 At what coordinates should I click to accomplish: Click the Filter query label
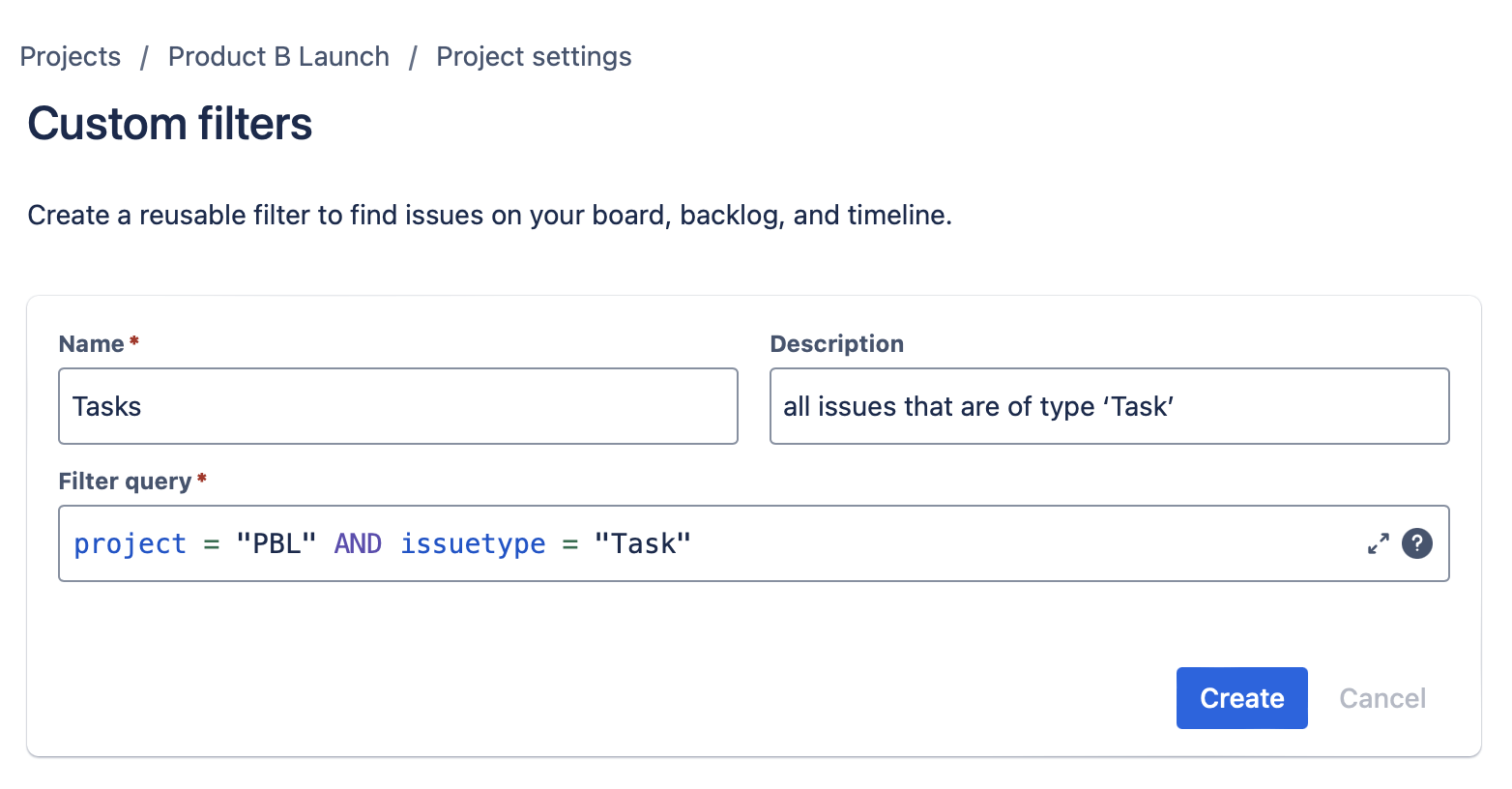(125, 482)
